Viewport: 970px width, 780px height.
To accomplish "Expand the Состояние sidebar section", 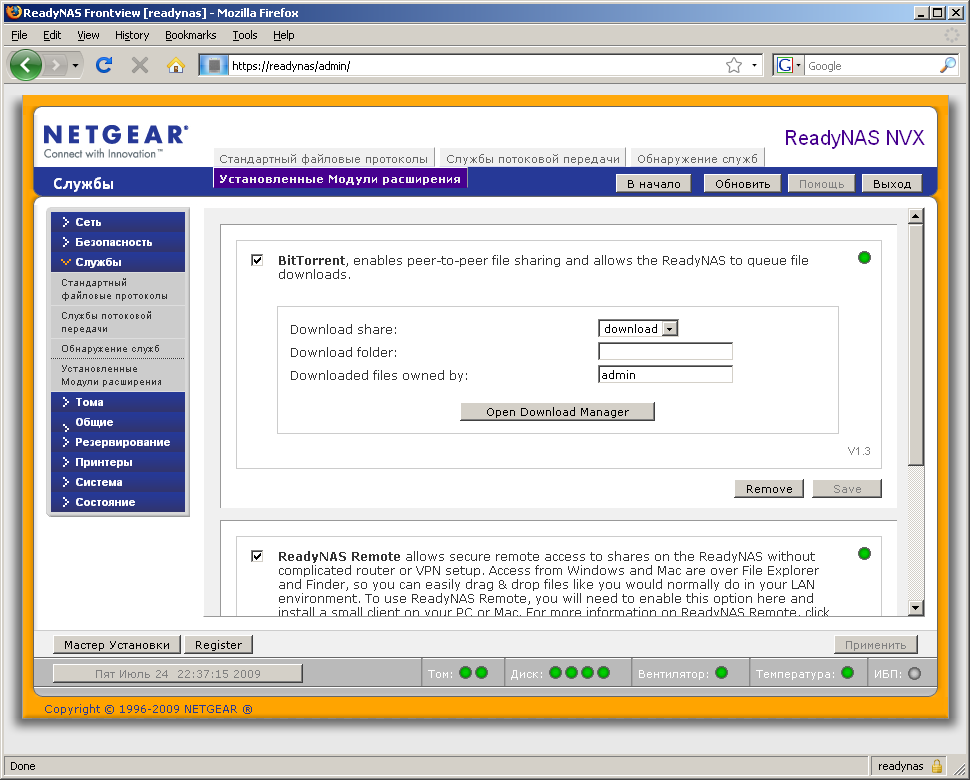I will pos(118,502).
